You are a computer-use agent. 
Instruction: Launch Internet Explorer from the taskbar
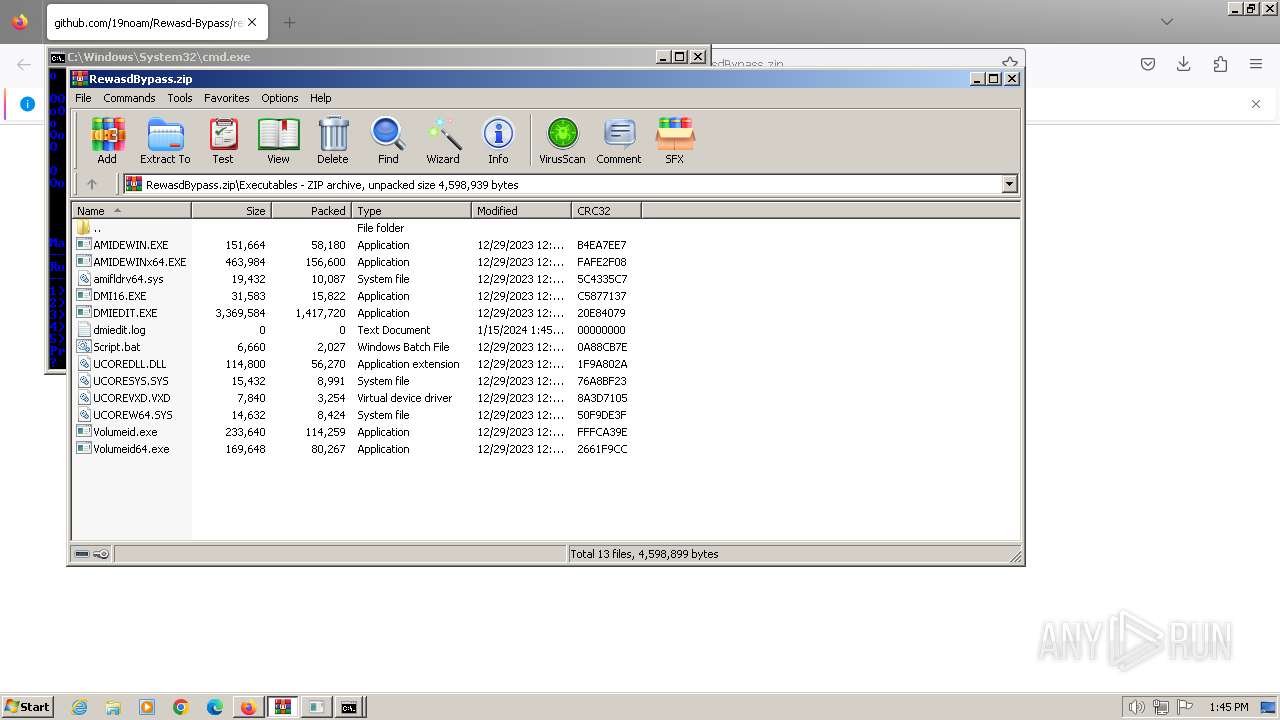click(79, 707)
